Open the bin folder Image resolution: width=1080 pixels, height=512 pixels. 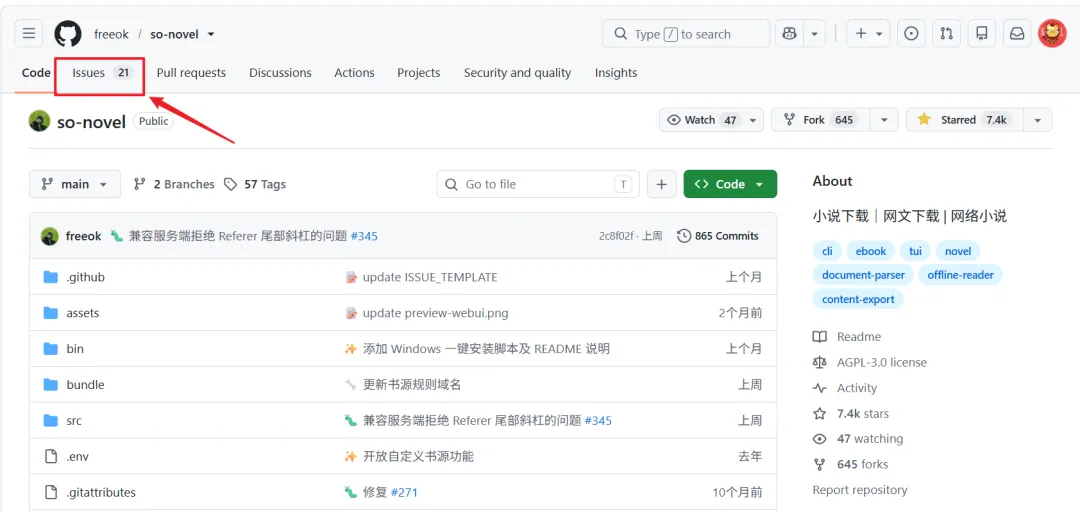[x=75, y=349]
